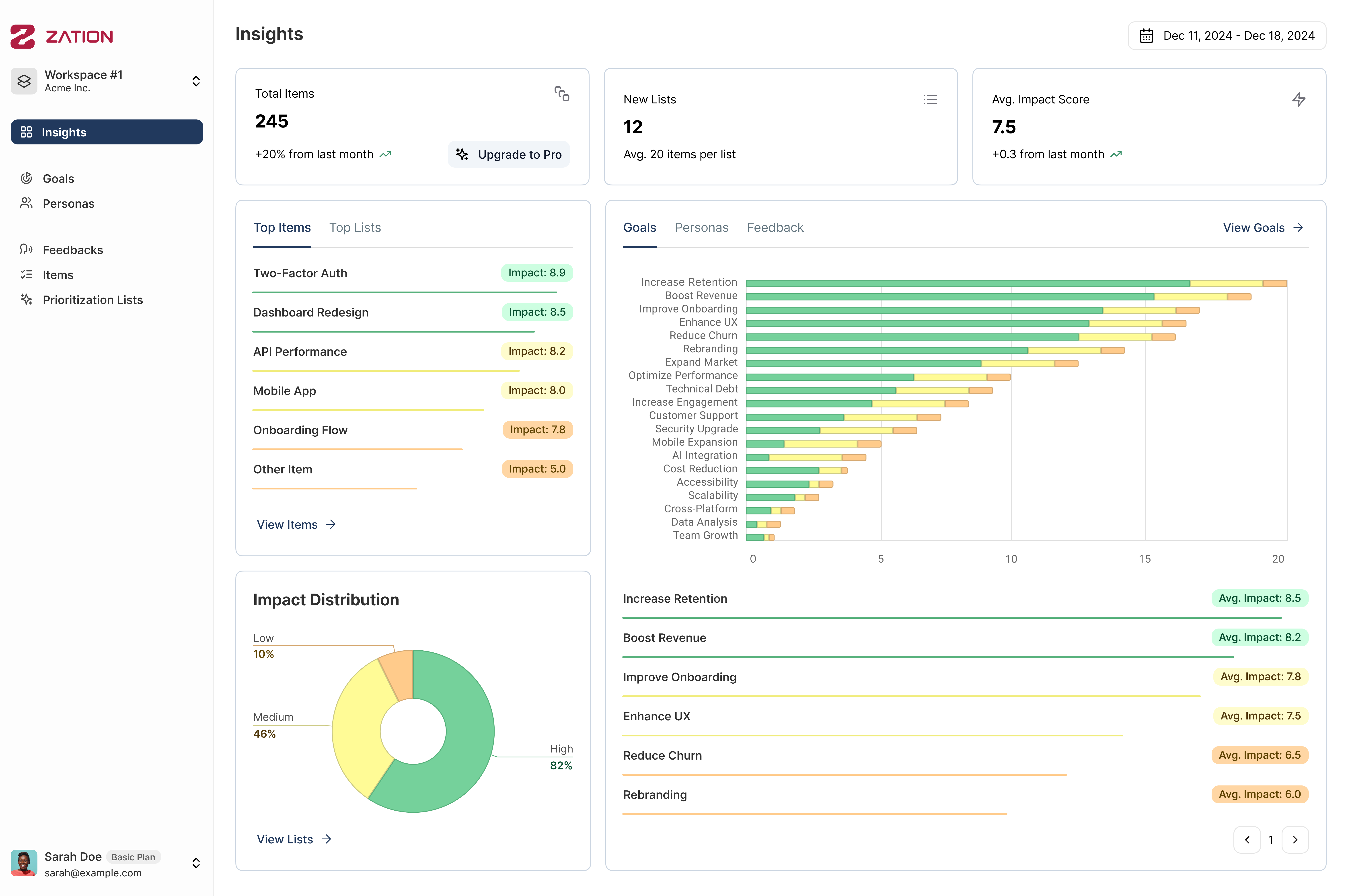The height and width of the screenshot is (896, 1348).
Task: Click the arrow icon next to View Goals
Action: tap(1298, 227)
